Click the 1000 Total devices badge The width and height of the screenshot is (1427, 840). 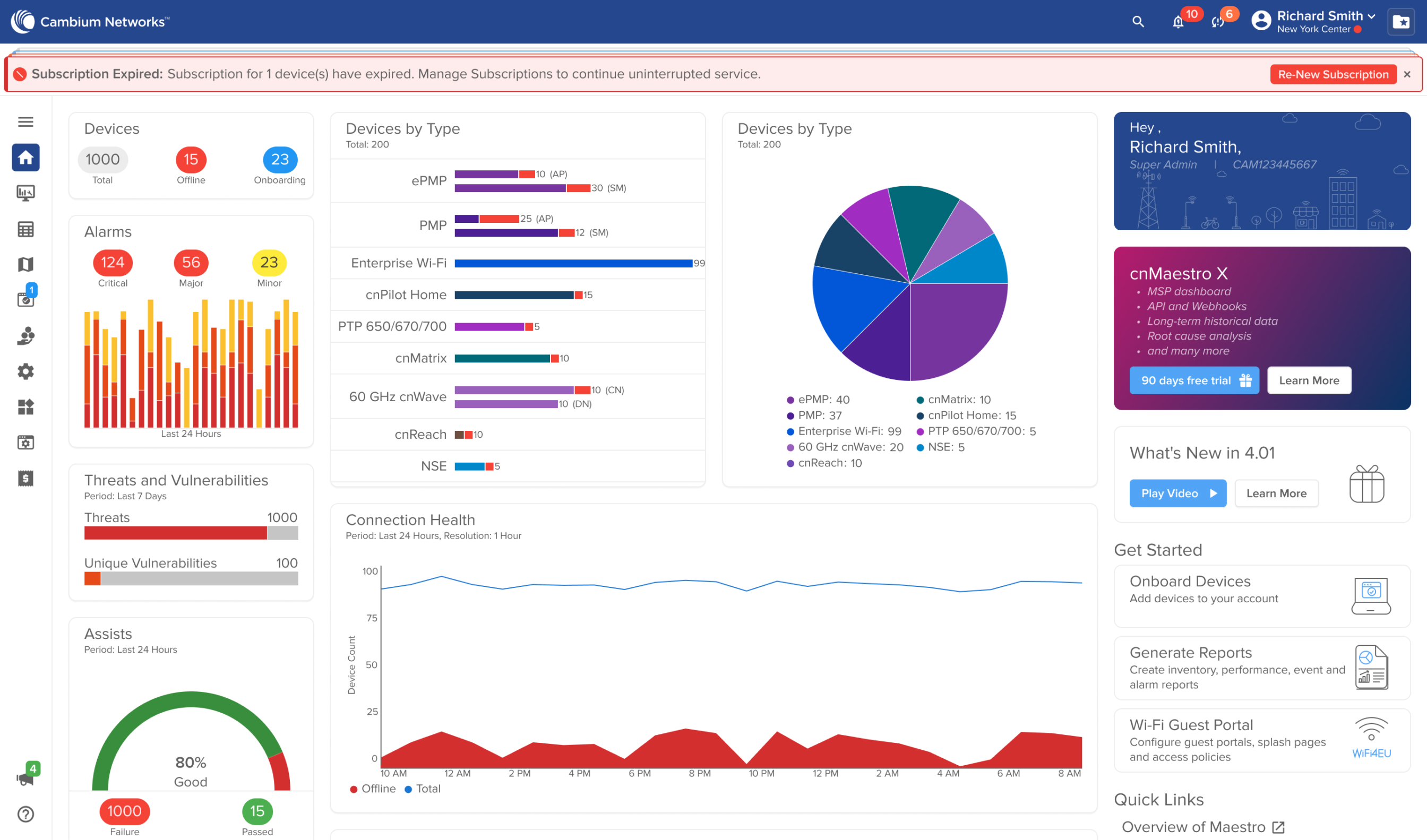pos(102,160)
